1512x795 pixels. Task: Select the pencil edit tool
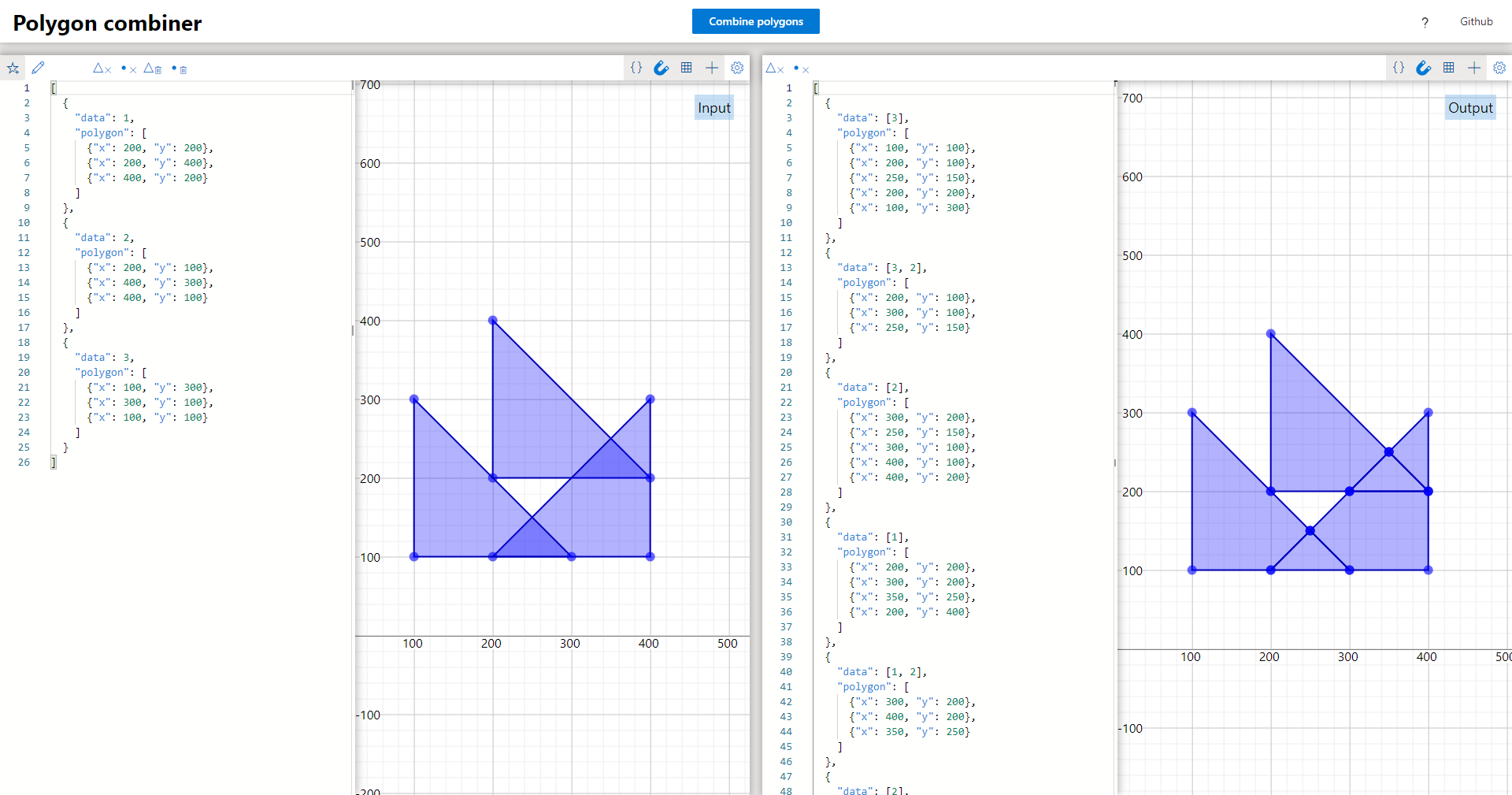pos(38,68)
